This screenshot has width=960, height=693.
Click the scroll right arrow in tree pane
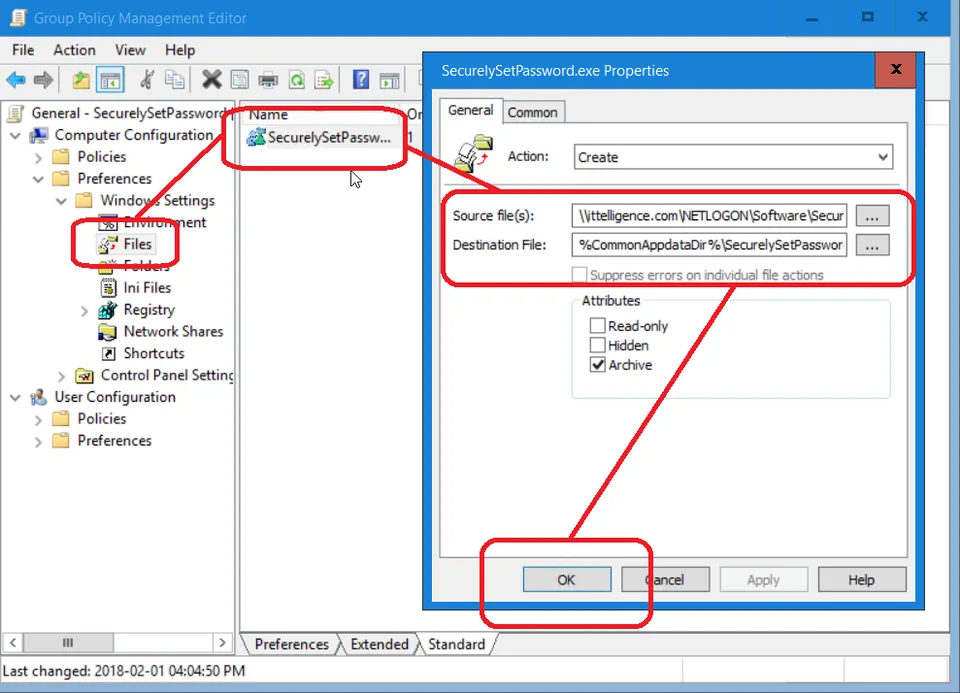tap(222, 642)
